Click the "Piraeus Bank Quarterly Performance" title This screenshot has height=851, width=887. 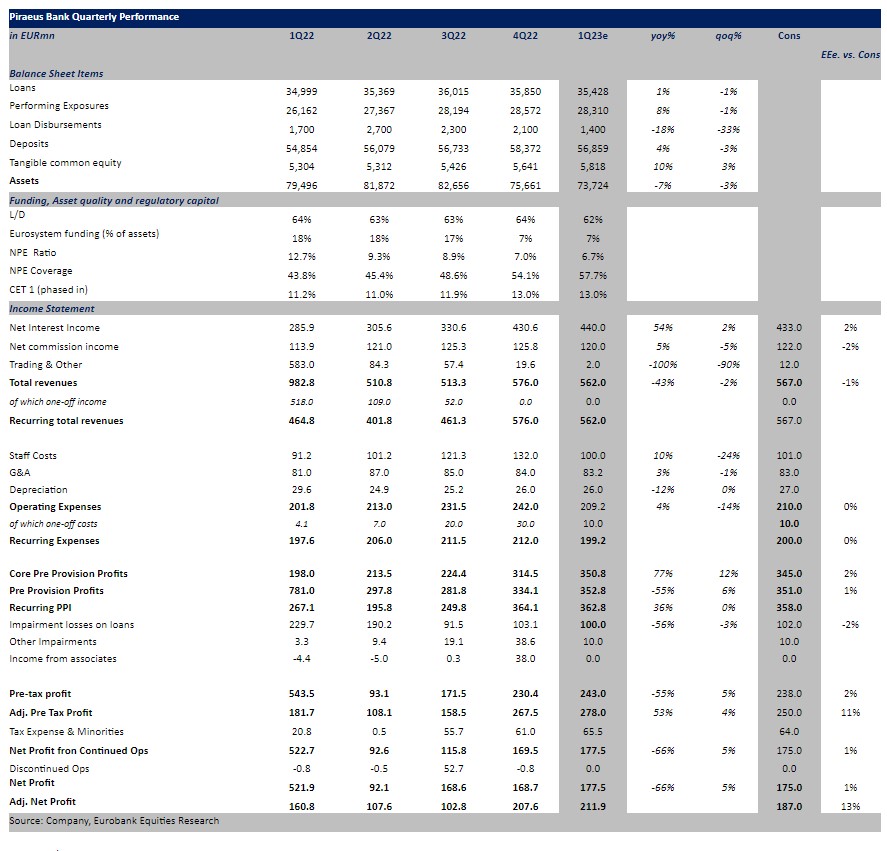(x=94, y=17)
